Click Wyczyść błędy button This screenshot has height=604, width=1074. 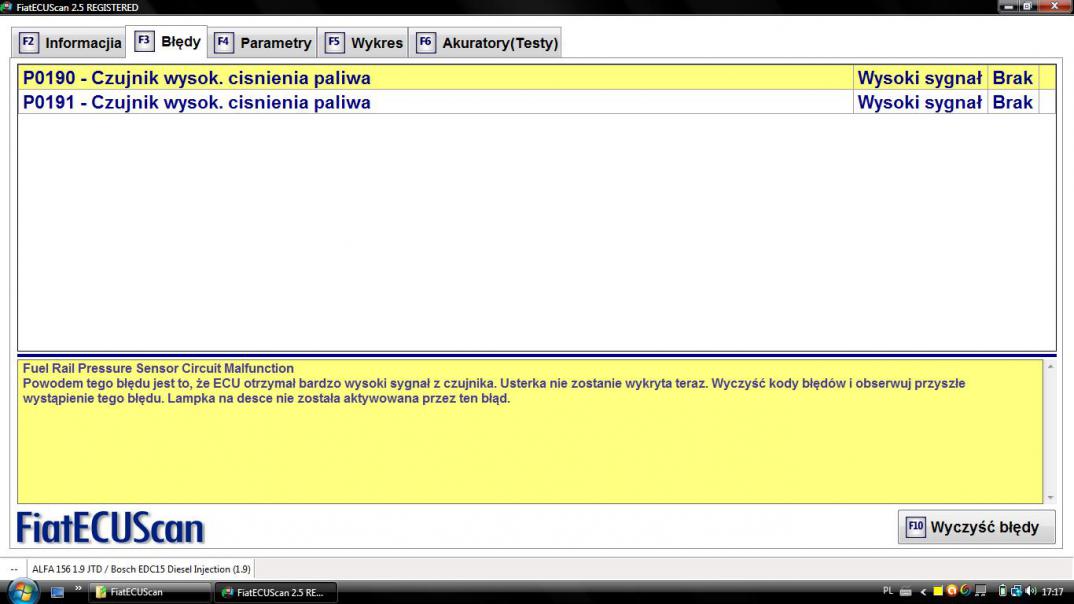[977, 527]
